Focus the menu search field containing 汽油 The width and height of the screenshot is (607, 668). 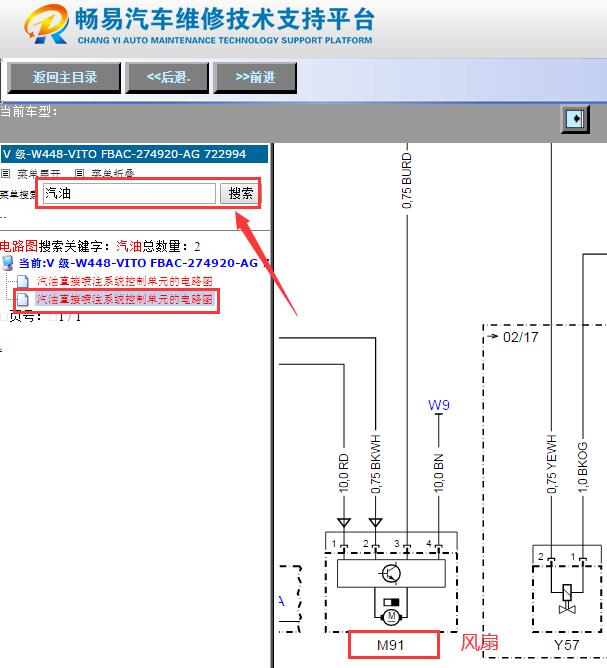129,193
